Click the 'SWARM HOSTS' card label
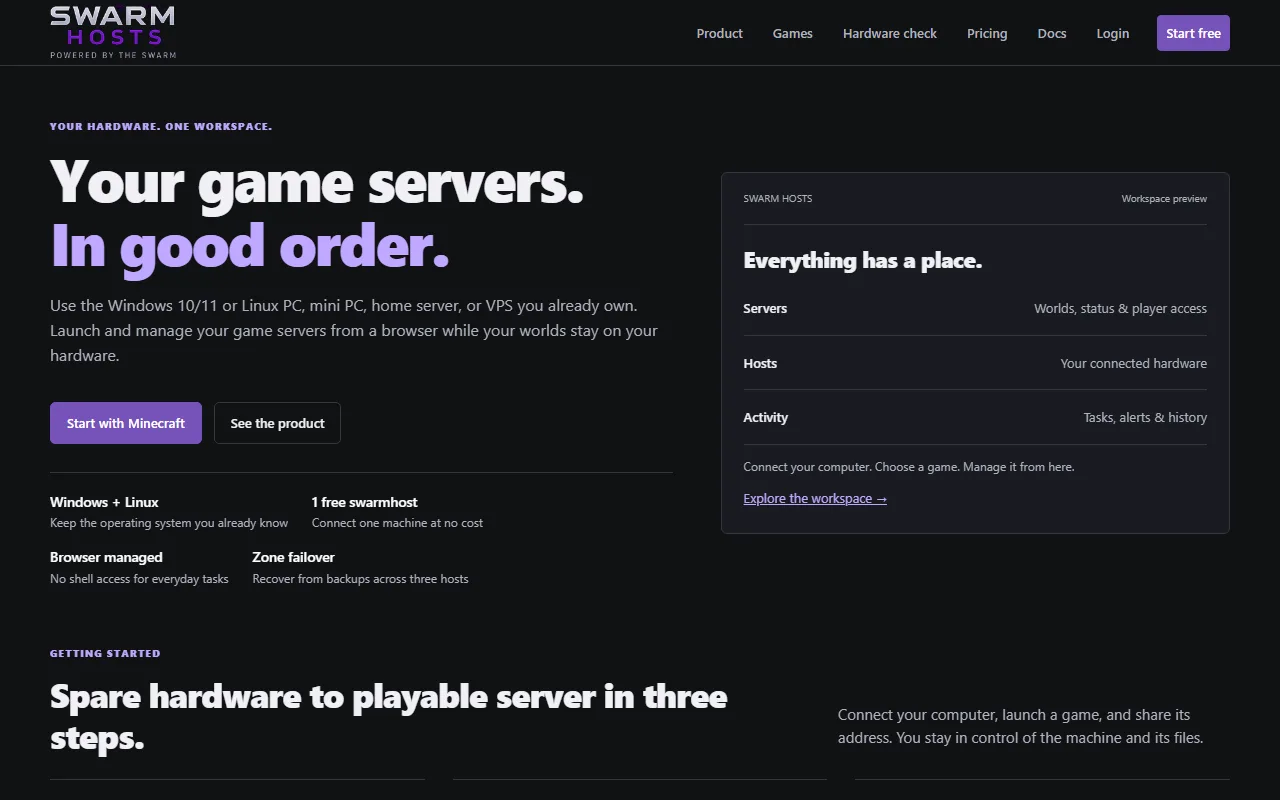 [778, 199]
